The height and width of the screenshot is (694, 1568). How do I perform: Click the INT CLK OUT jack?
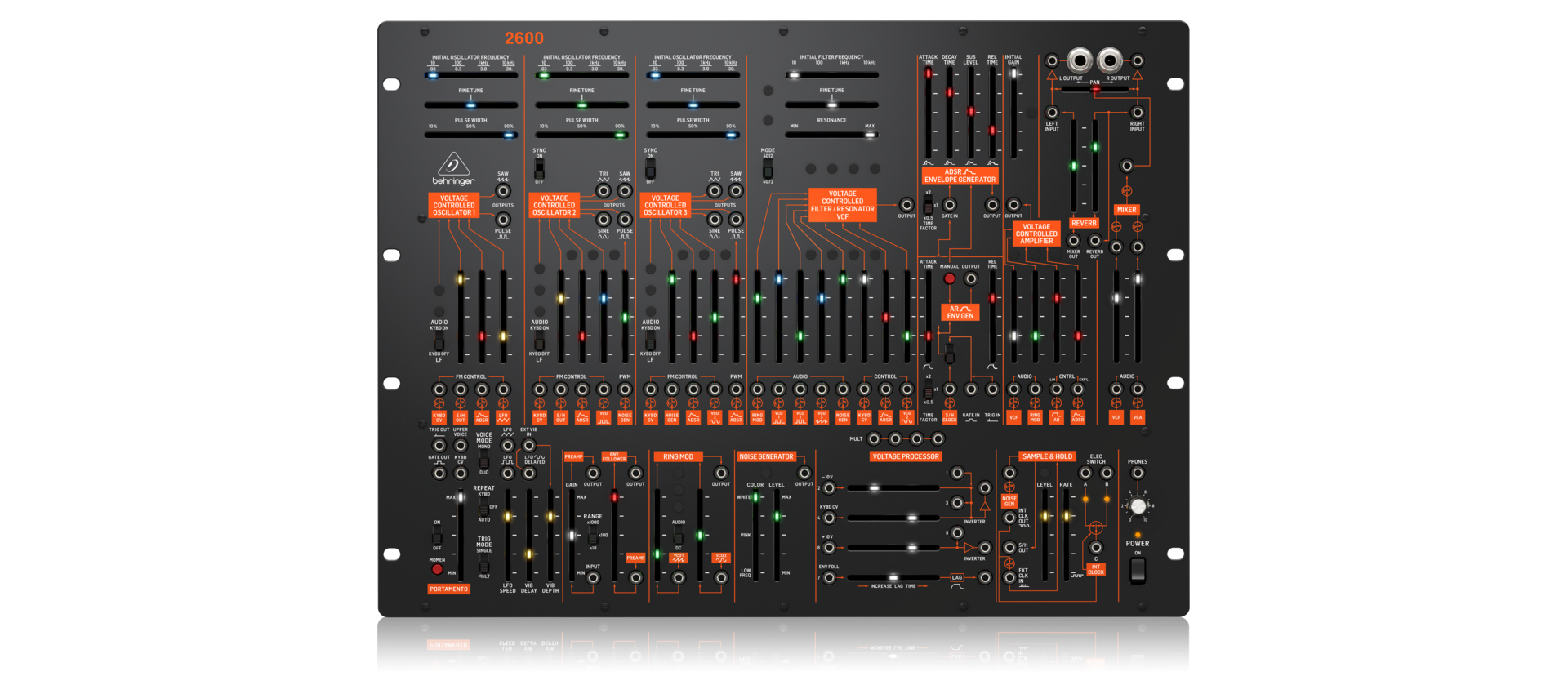point(1009,518)
